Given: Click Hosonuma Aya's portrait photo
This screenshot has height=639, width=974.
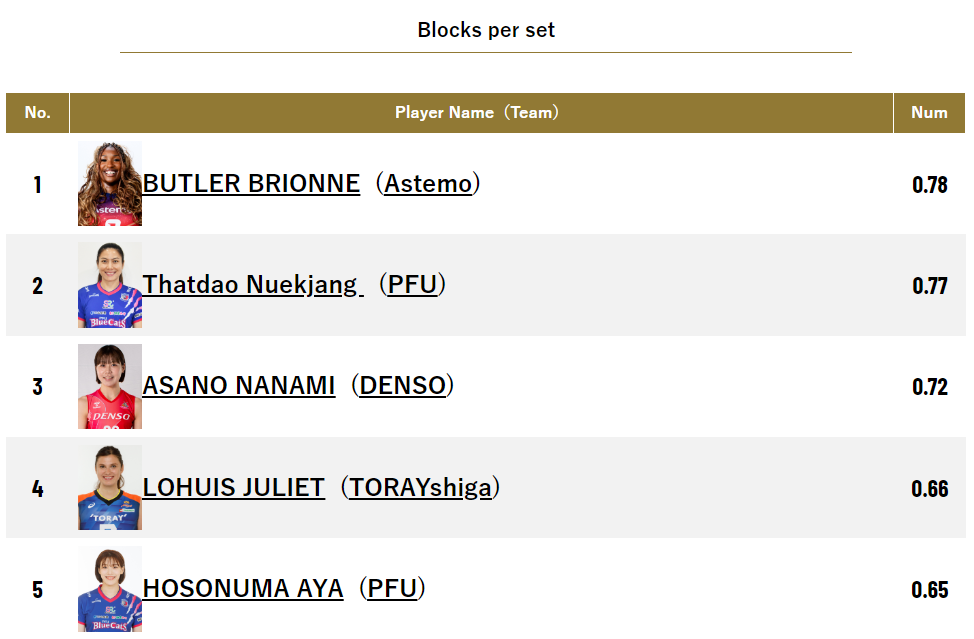Looking at the screenshot, I should point(110,589).
